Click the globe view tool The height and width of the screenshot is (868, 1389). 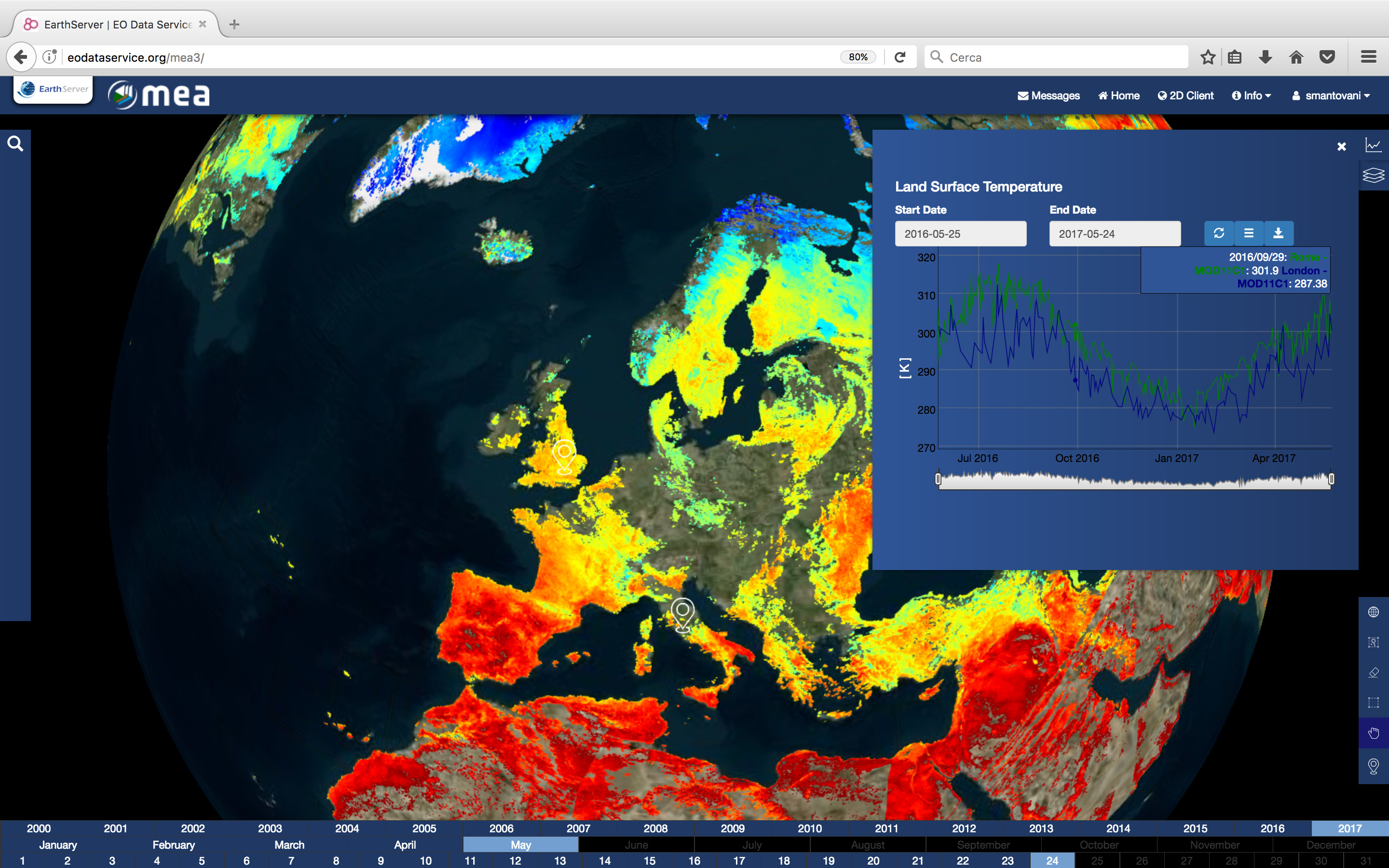1373,612
